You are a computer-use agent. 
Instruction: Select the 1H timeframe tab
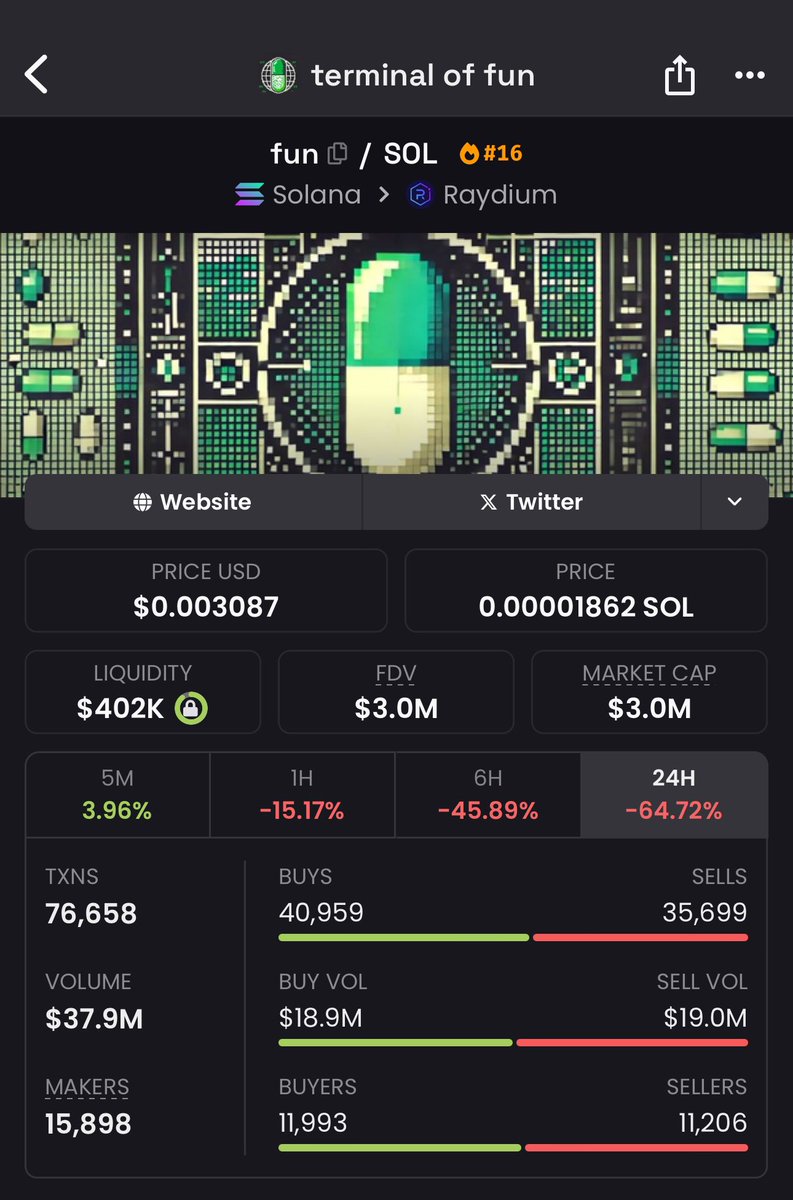point(302,795)
